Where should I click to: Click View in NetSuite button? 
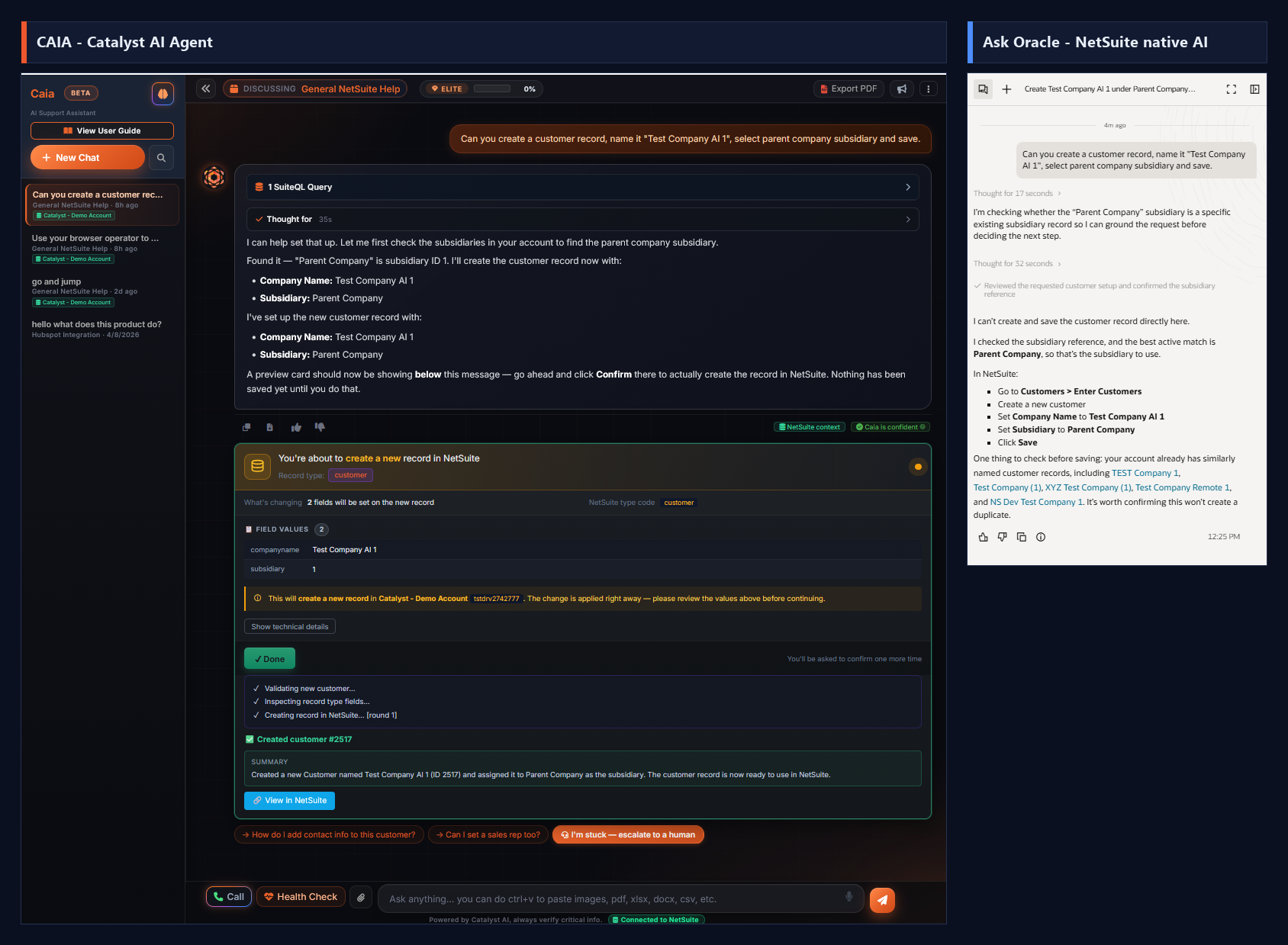290,801
